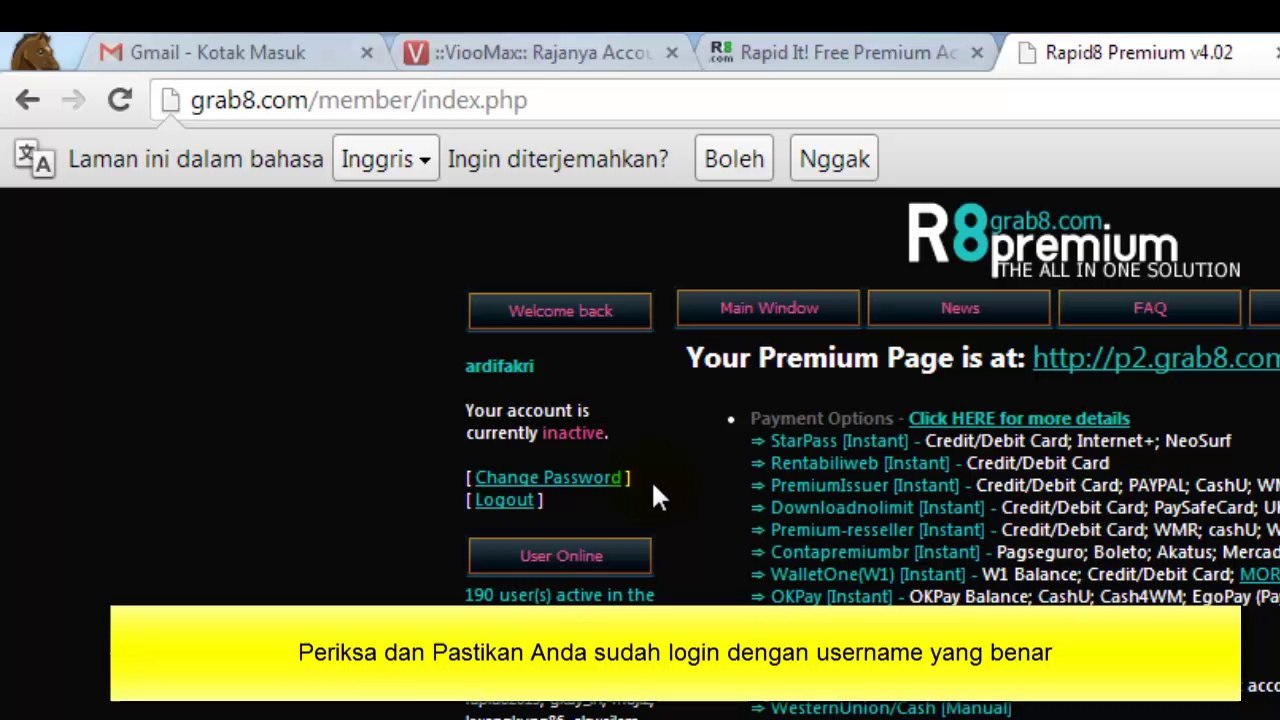
Task: Decline translation with the Nggak button
Action: [x=834, y=159]
